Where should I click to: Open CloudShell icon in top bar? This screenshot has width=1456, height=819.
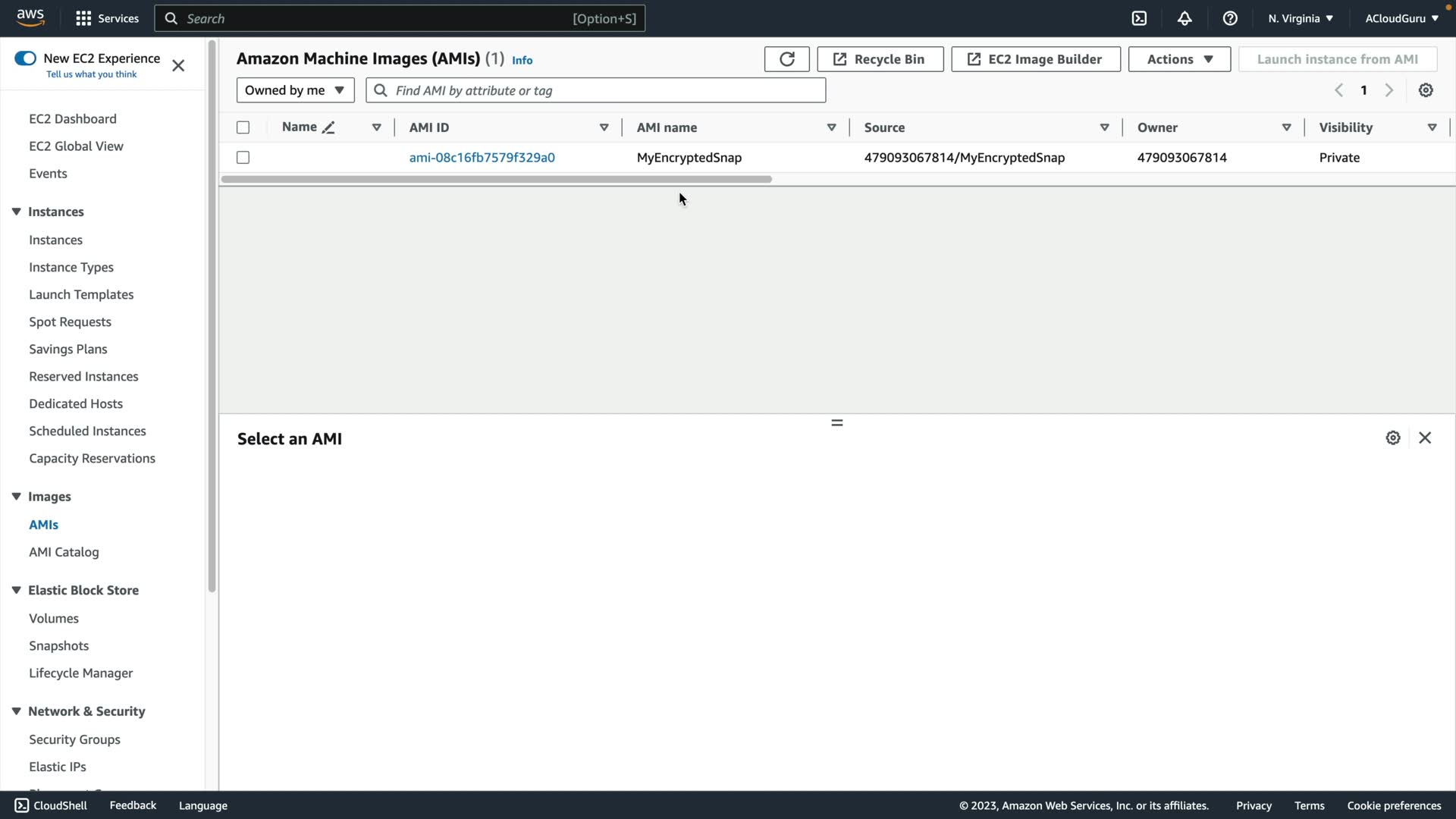coord(1139,18)
